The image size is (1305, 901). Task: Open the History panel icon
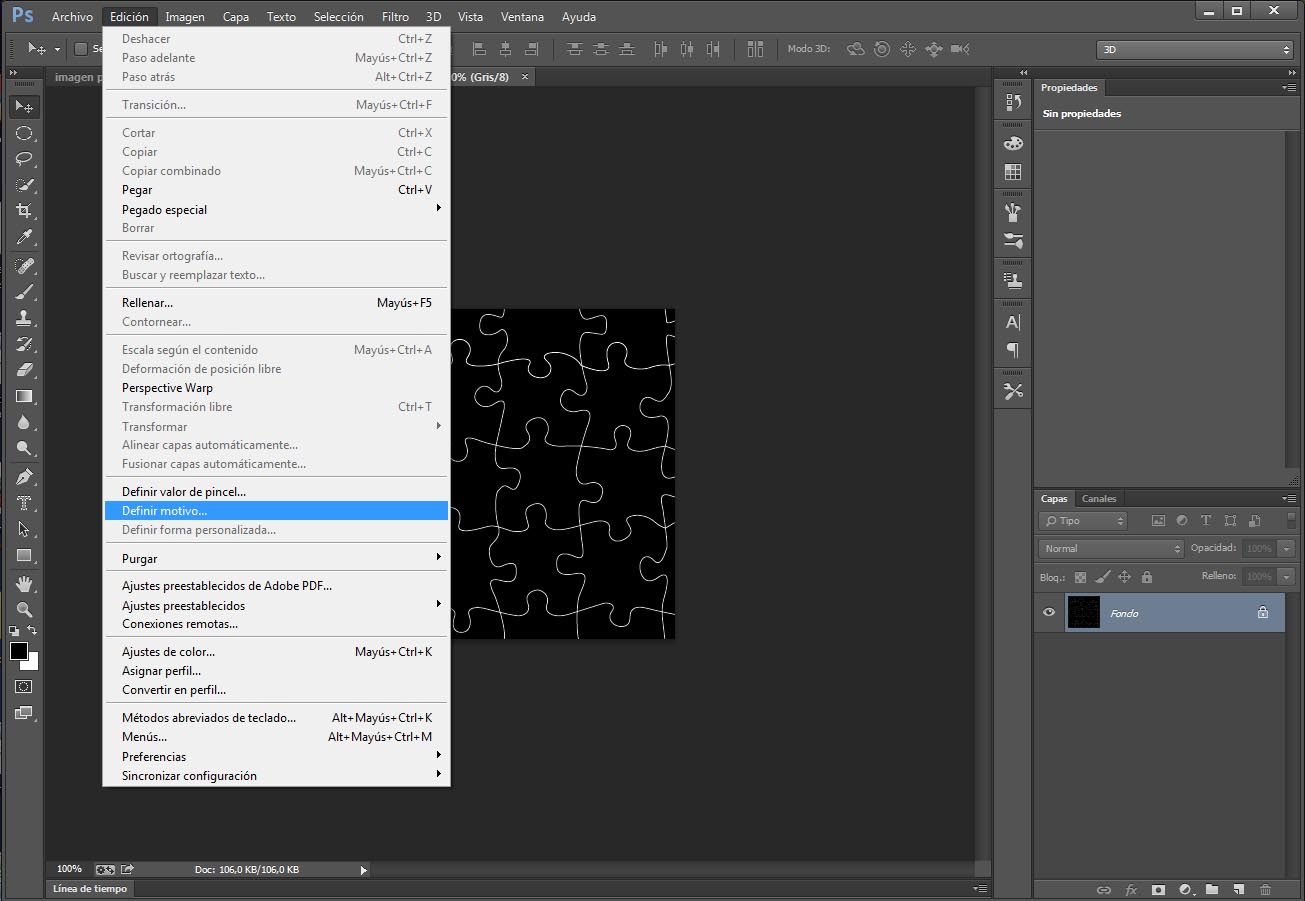(x=1012, y=100)
